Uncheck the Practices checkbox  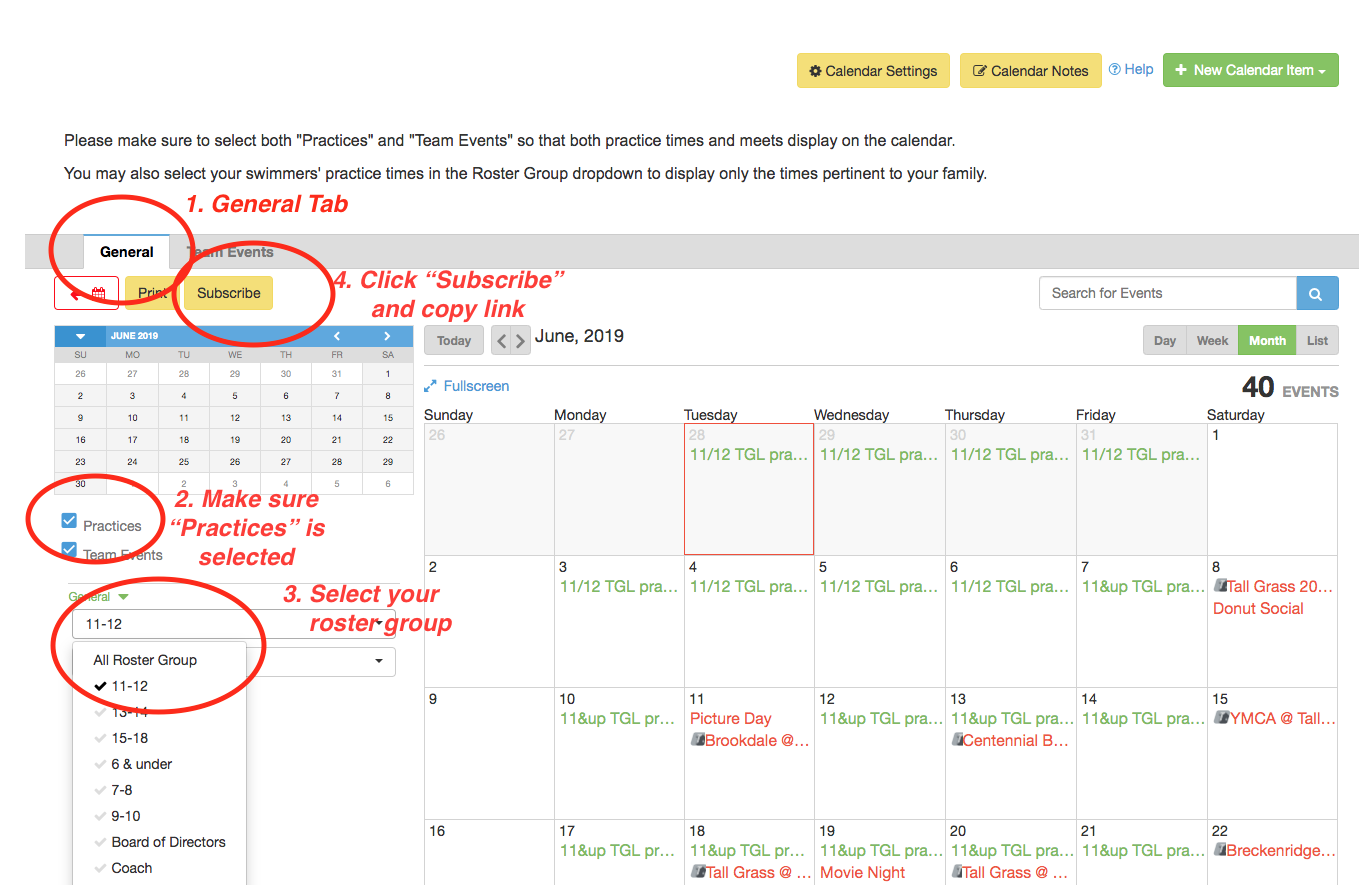coord(69,521)
